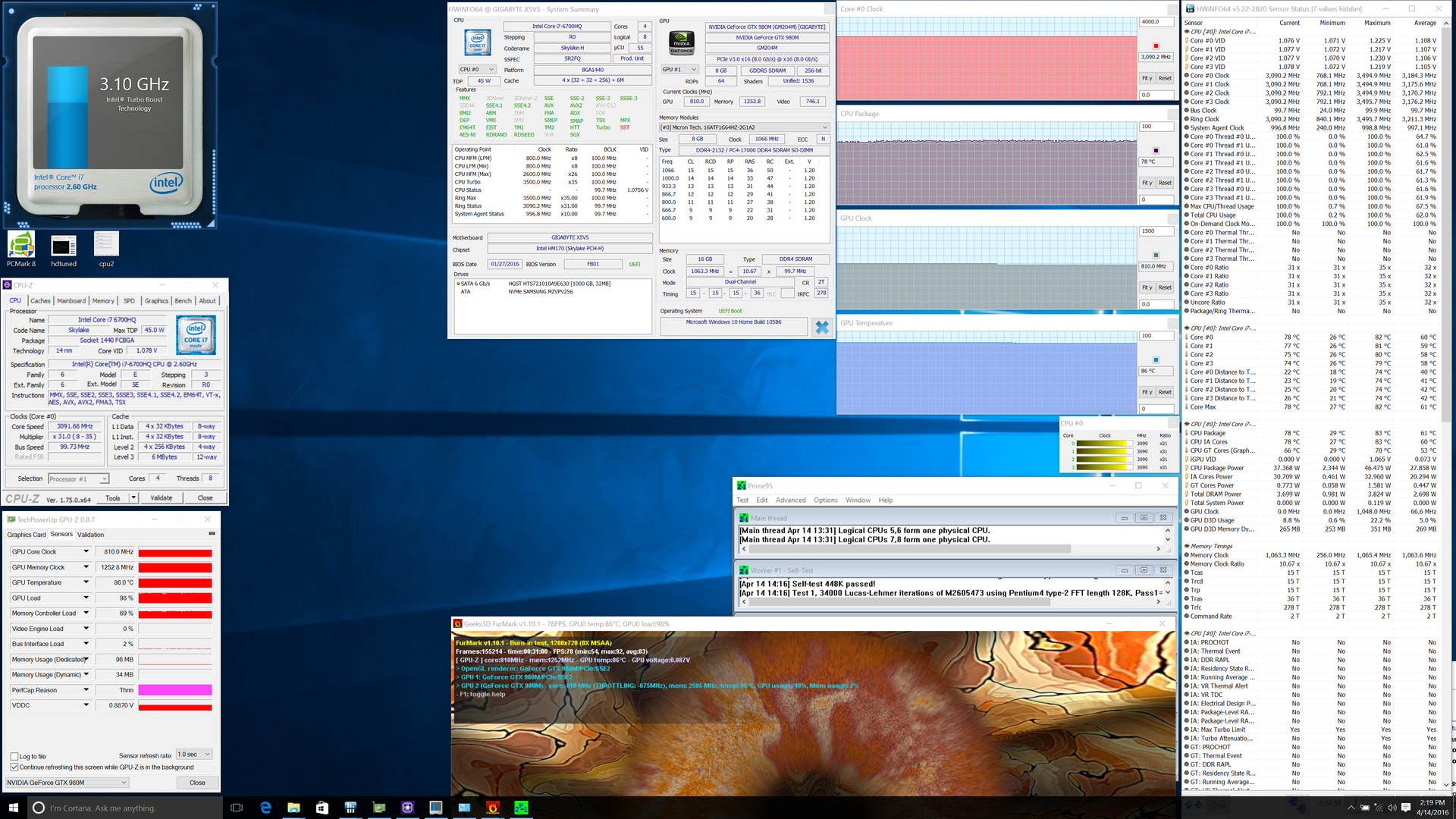Image resolution: width=1456 pixels, height=819 pixels.
Task: Open the CPU #0 selector in System Summary
Action: pos(476,69)
